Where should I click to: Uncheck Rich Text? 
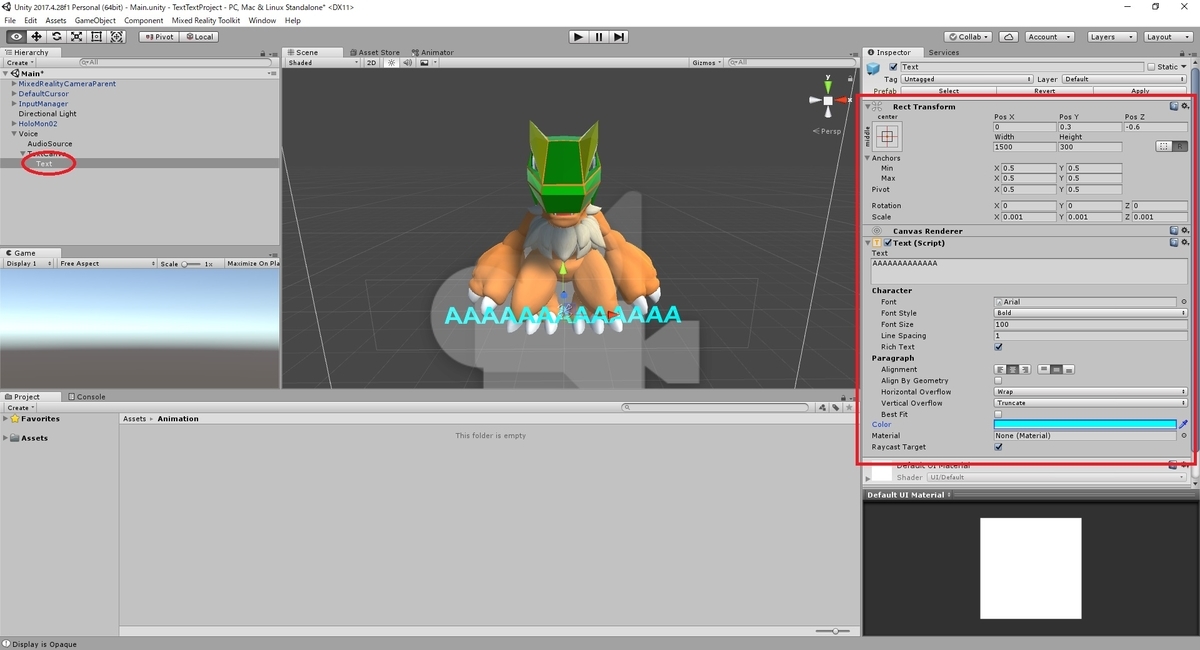coord(998,347)
